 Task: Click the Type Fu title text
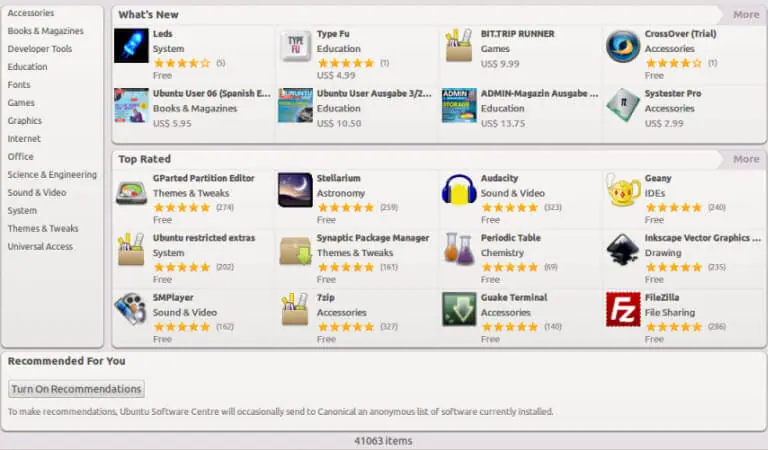point(333,34)
